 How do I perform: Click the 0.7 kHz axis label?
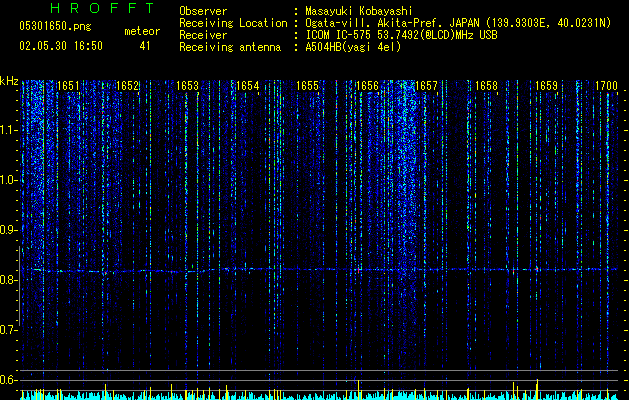pyautogui.click(x=8, y=330)
